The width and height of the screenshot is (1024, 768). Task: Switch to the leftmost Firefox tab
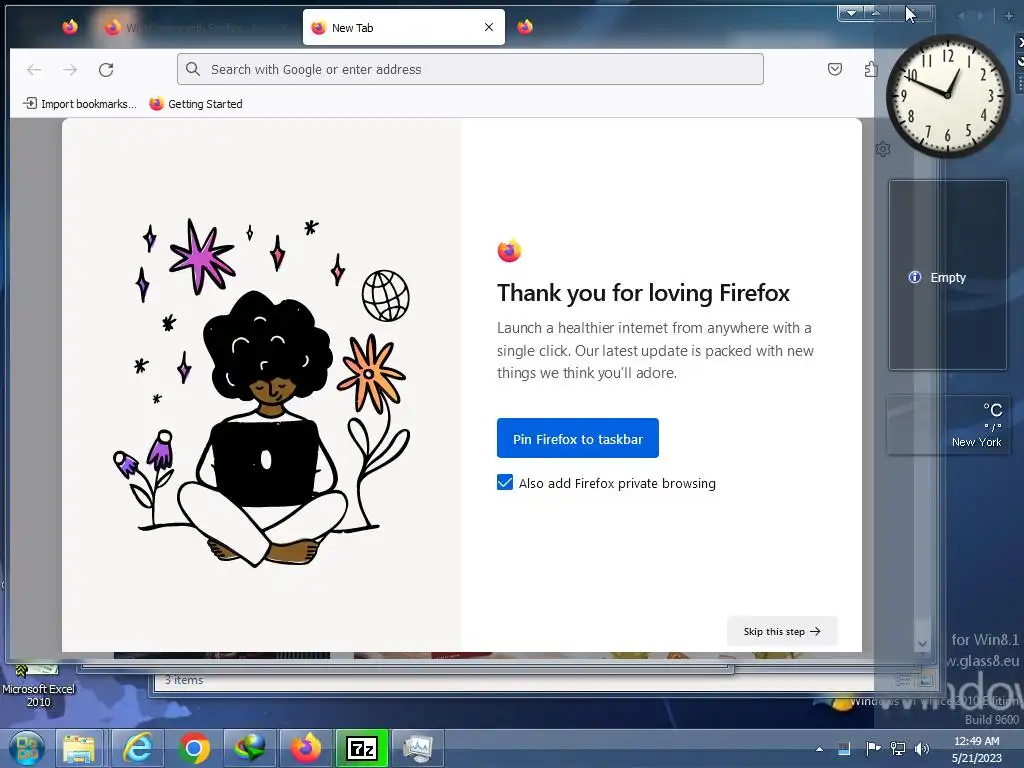coord(70,27)
